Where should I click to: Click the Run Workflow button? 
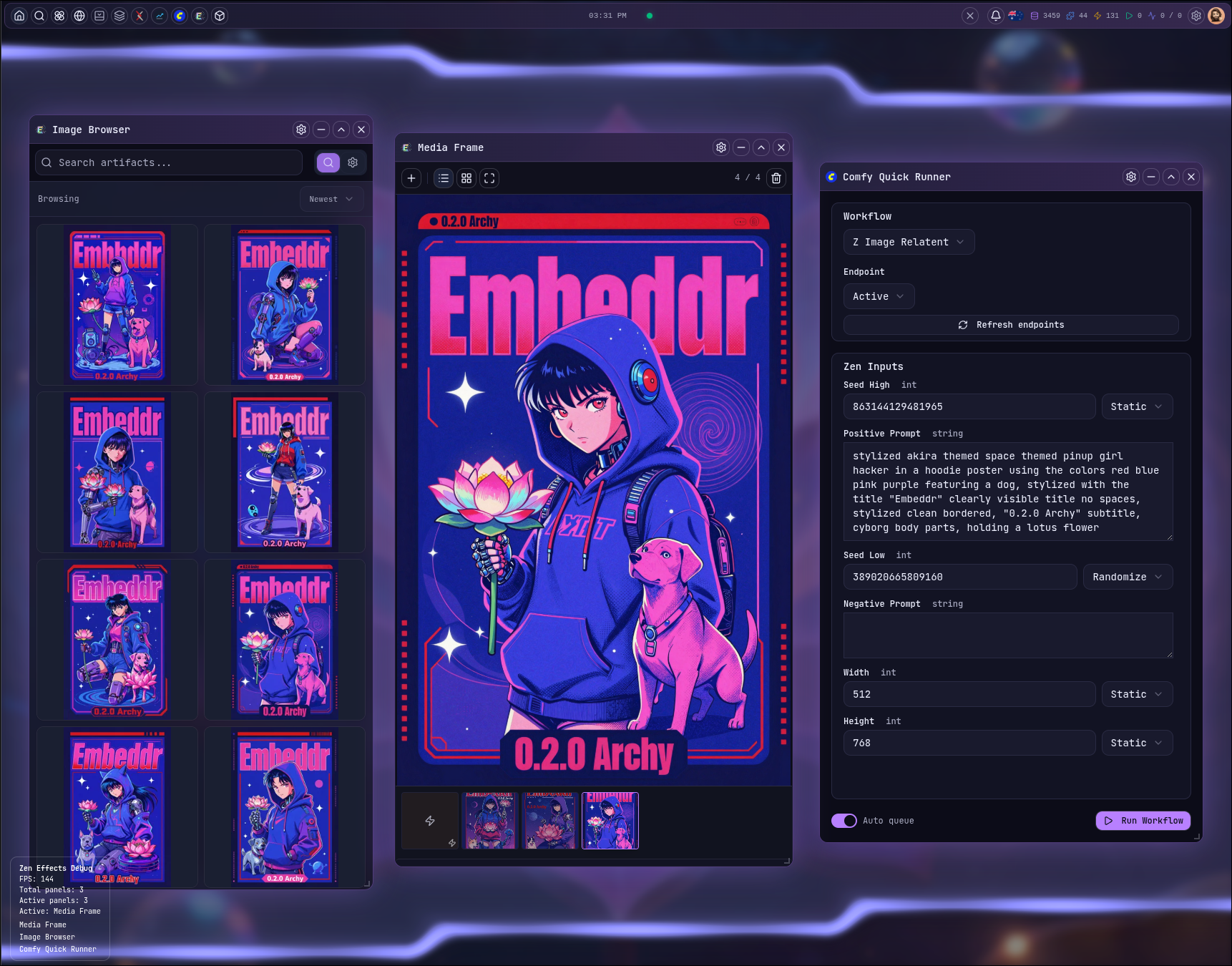pos(1143,821)
